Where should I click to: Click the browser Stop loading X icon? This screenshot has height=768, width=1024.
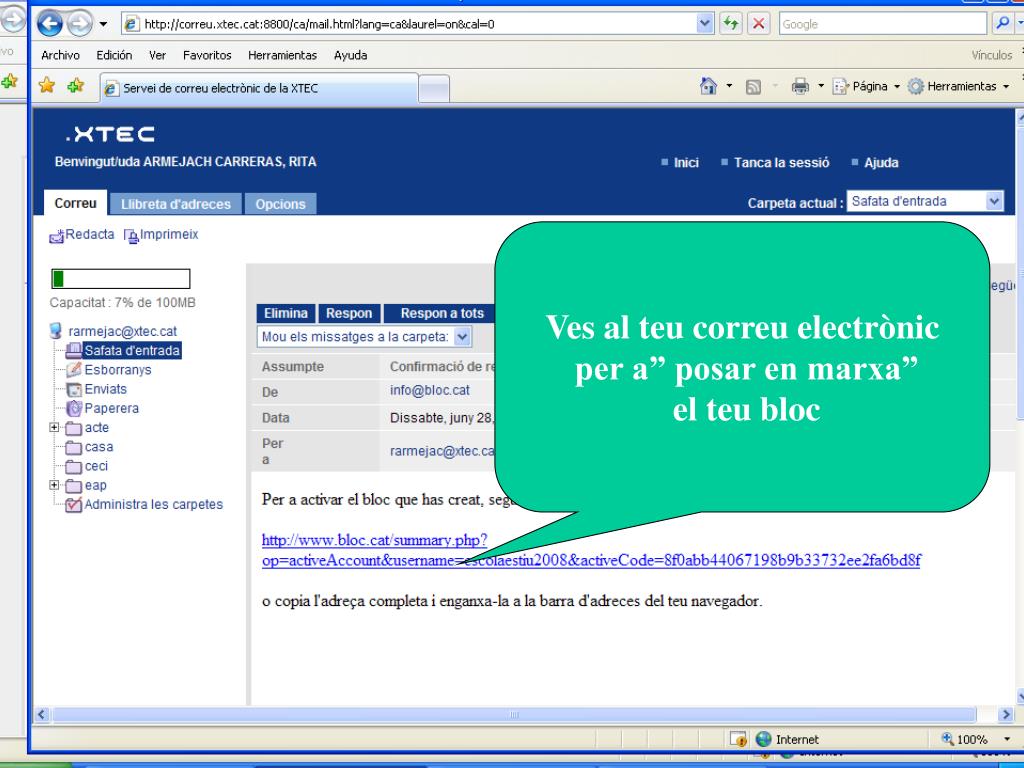tap(757, 24)
